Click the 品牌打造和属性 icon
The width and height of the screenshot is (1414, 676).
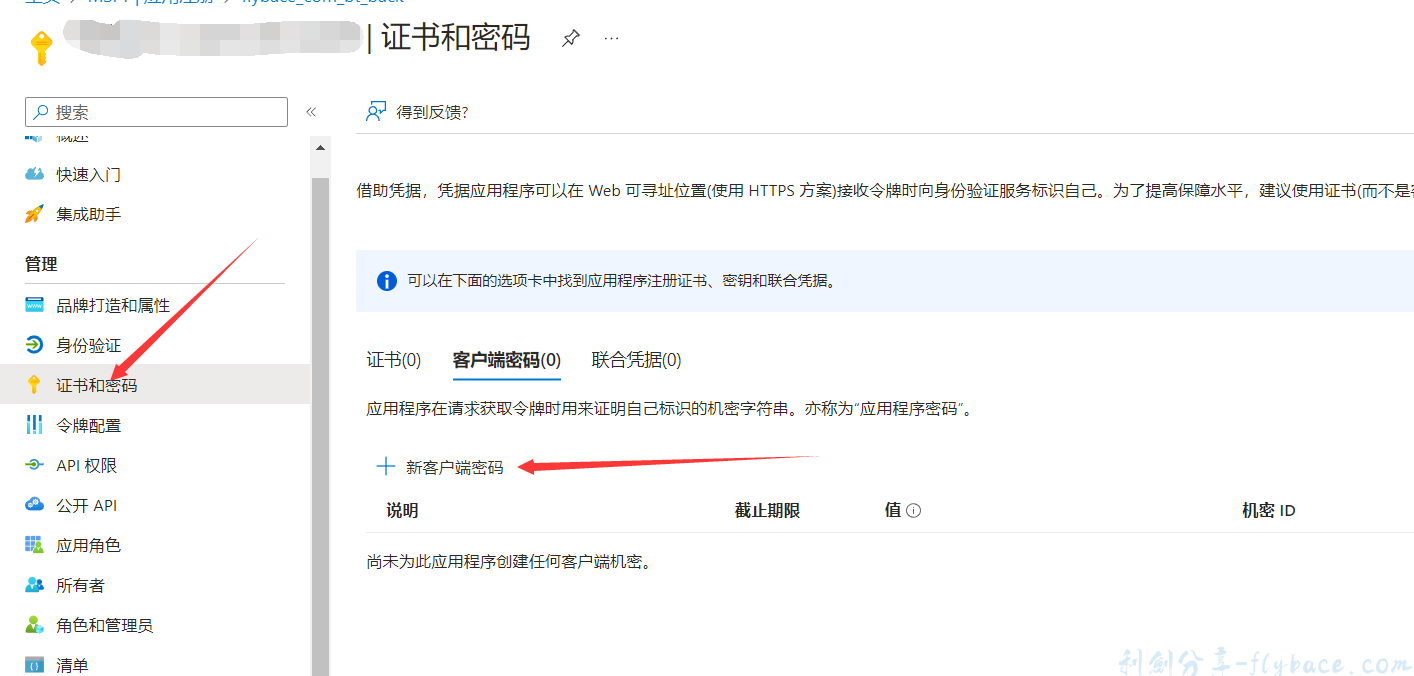tap(35, 305)
